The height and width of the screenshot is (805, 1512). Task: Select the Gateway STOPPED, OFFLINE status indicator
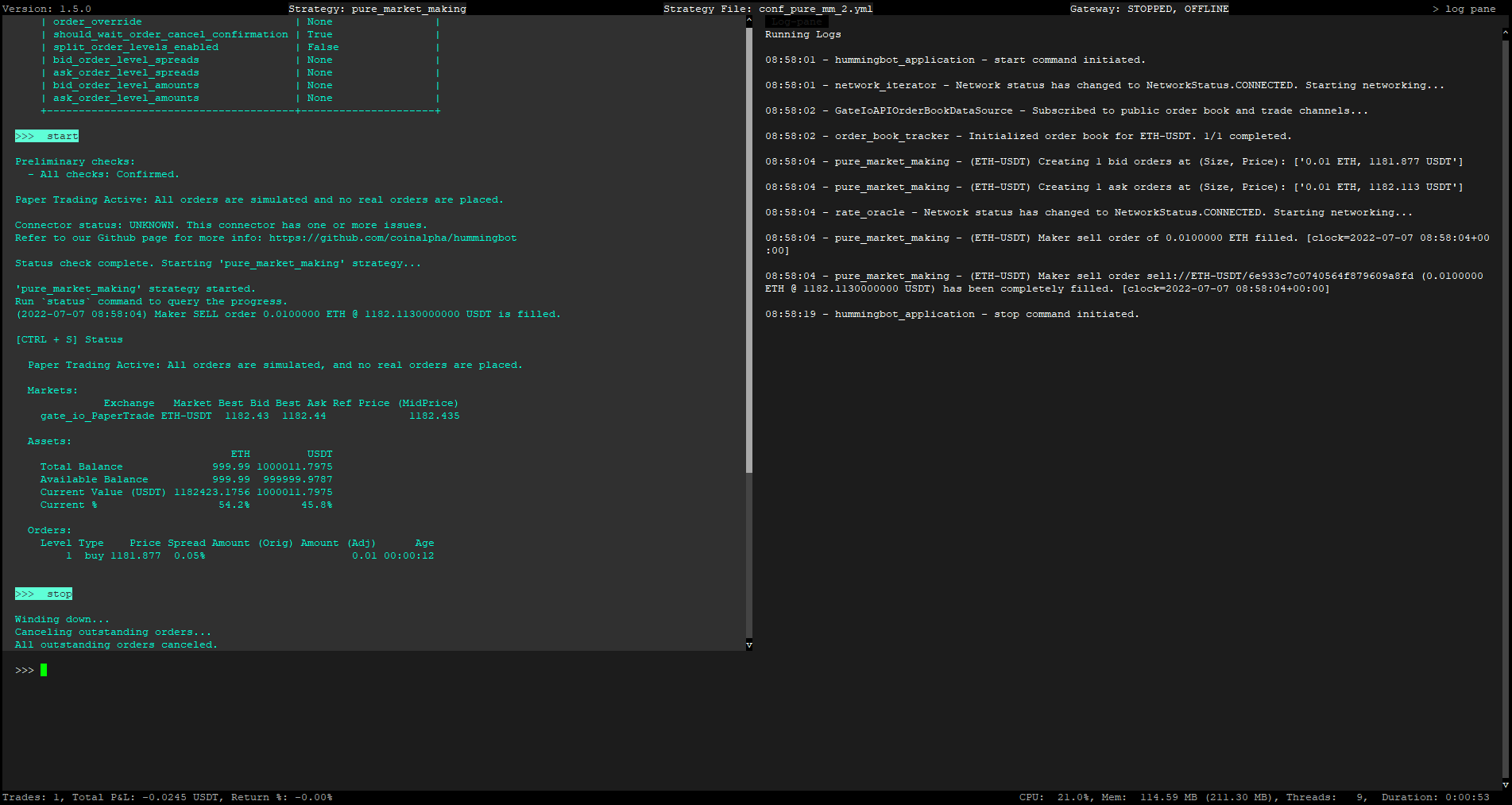[1150, 8]
